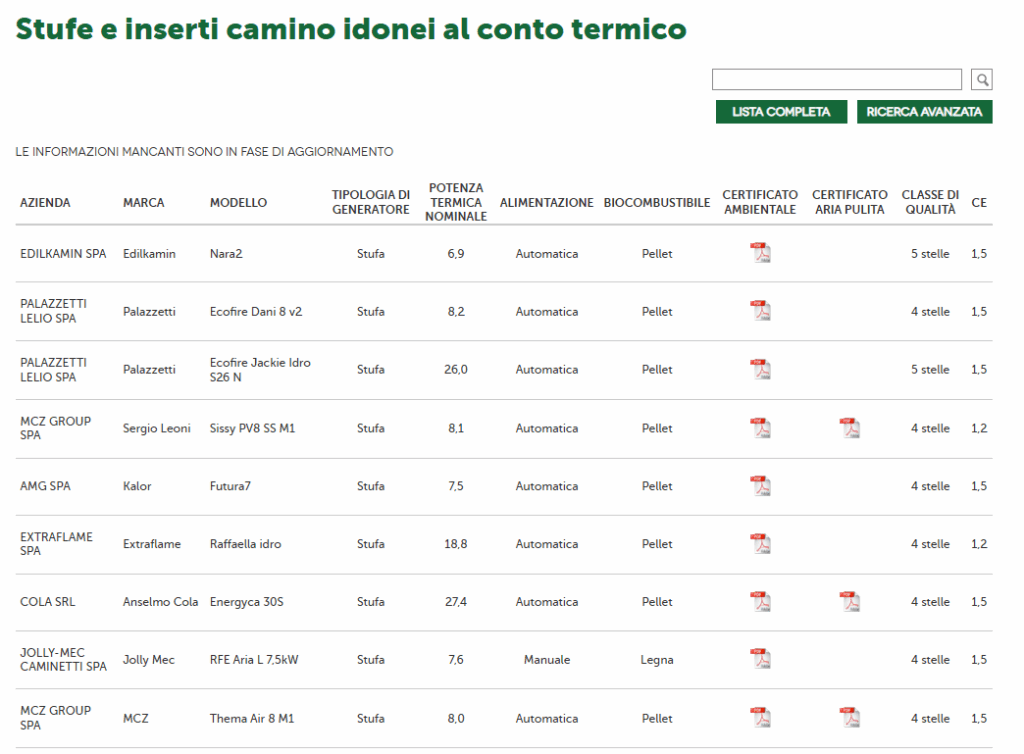The image size is (1024, 754).
Task: Select the Kalor brand cell
Action: [137, 486]
